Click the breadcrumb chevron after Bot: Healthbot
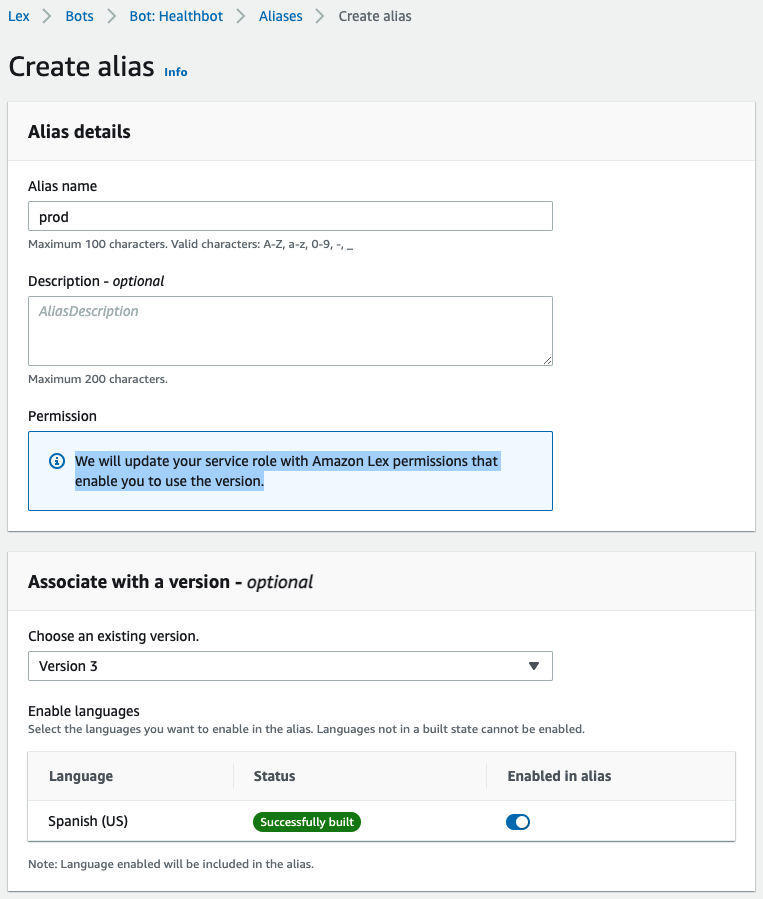Viewport: 763px width, 899px height. (x=241, y=16)
